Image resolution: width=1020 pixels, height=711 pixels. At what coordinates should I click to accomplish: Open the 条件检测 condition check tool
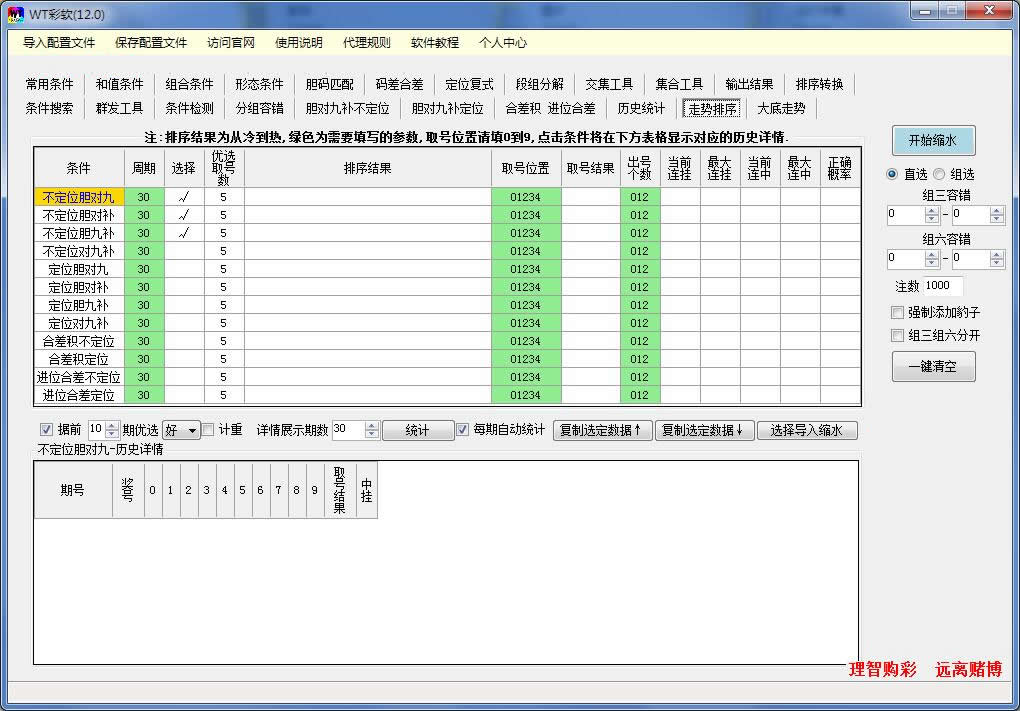189,109
